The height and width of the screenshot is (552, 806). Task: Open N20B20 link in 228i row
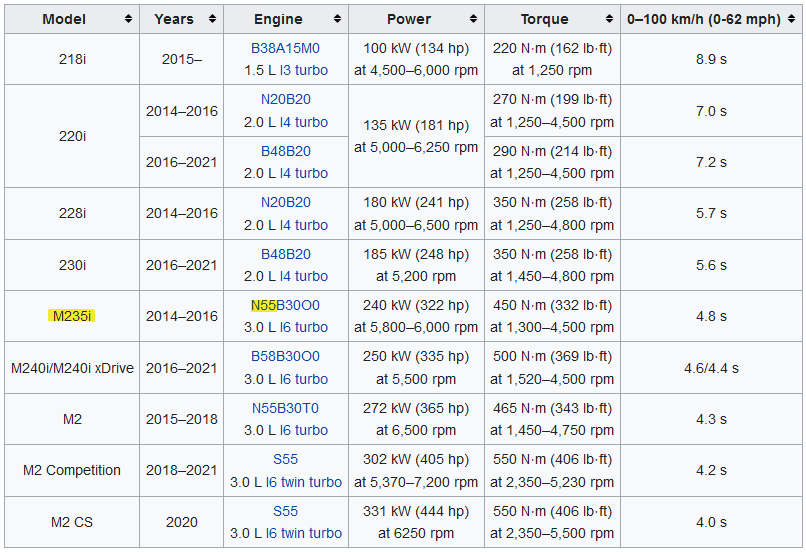286,202
